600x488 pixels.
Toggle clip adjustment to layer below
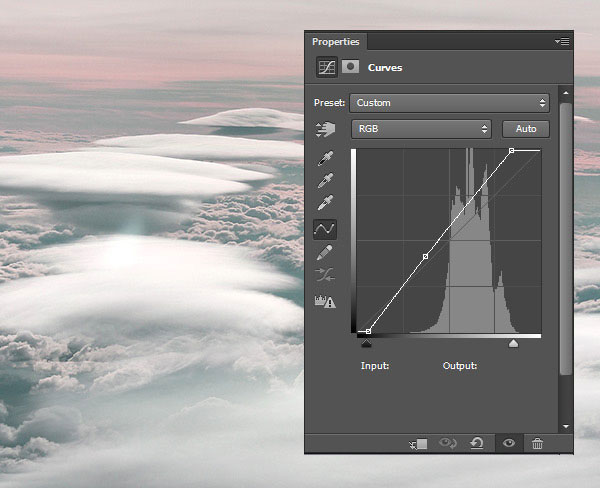418,444
